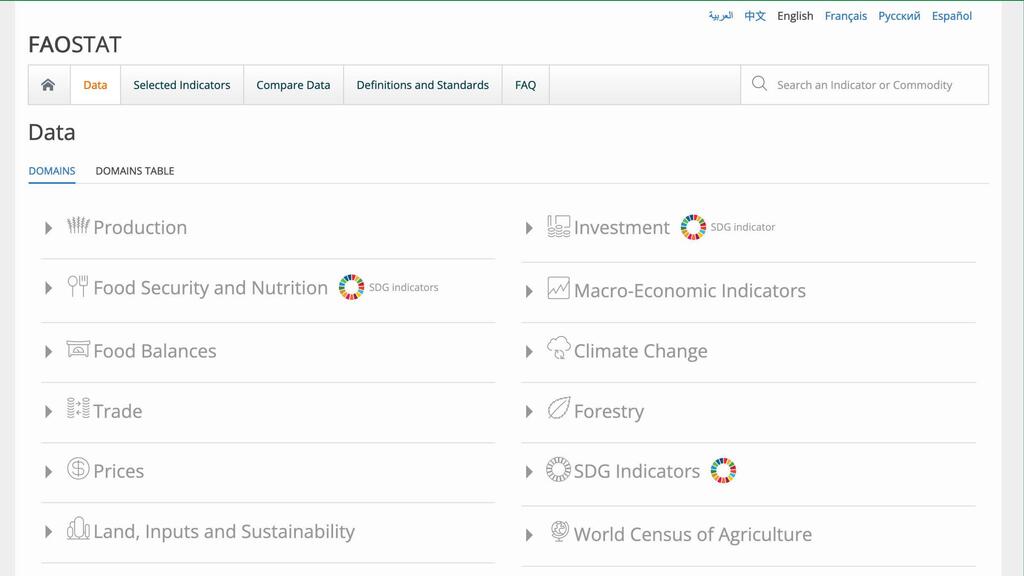Click the leaf icon beside Forestry
This screenshot has width=1024, height=576.
pyautogui.click(x=558, y=408)
